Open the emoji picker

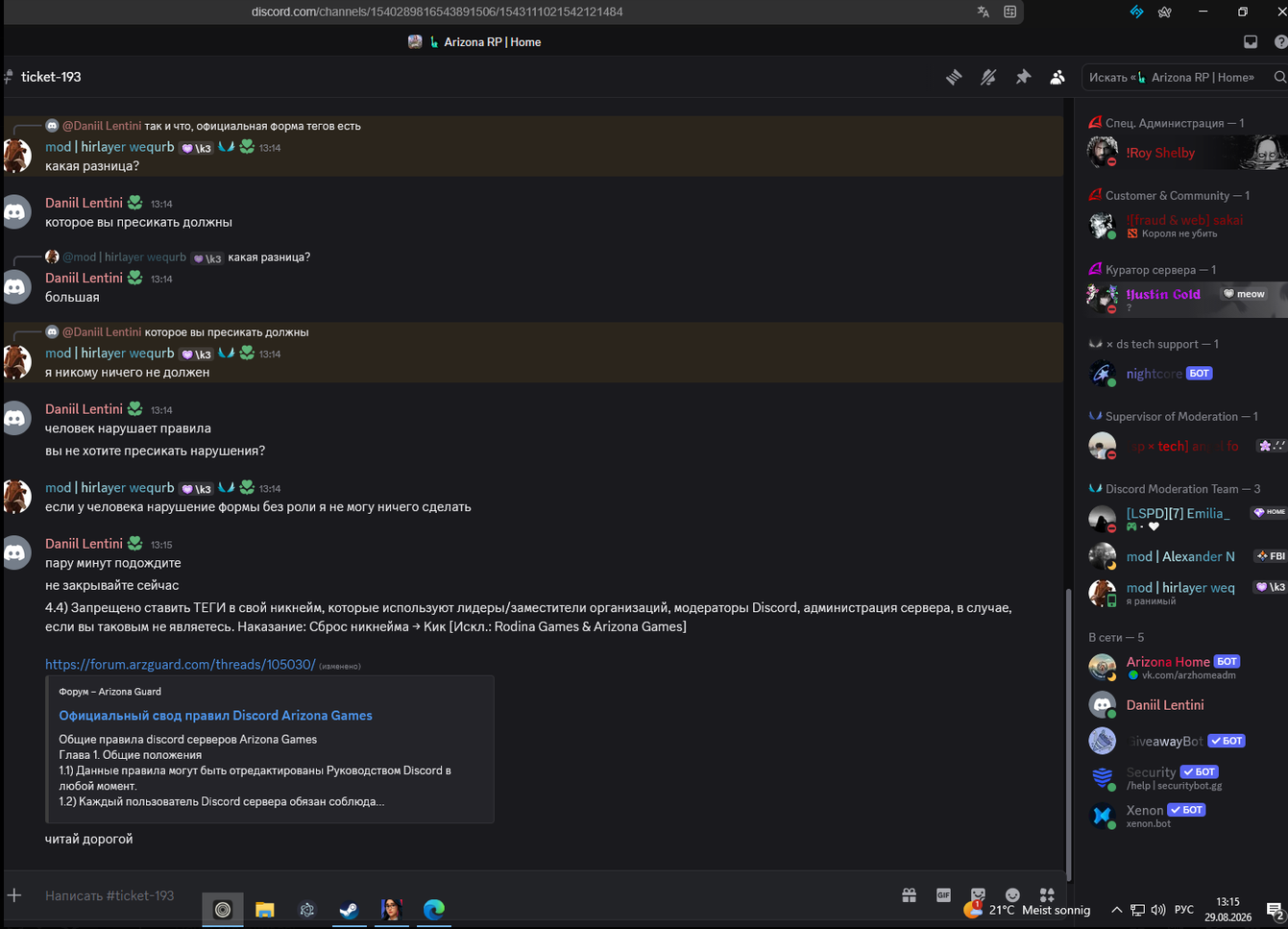(1012, 895)
